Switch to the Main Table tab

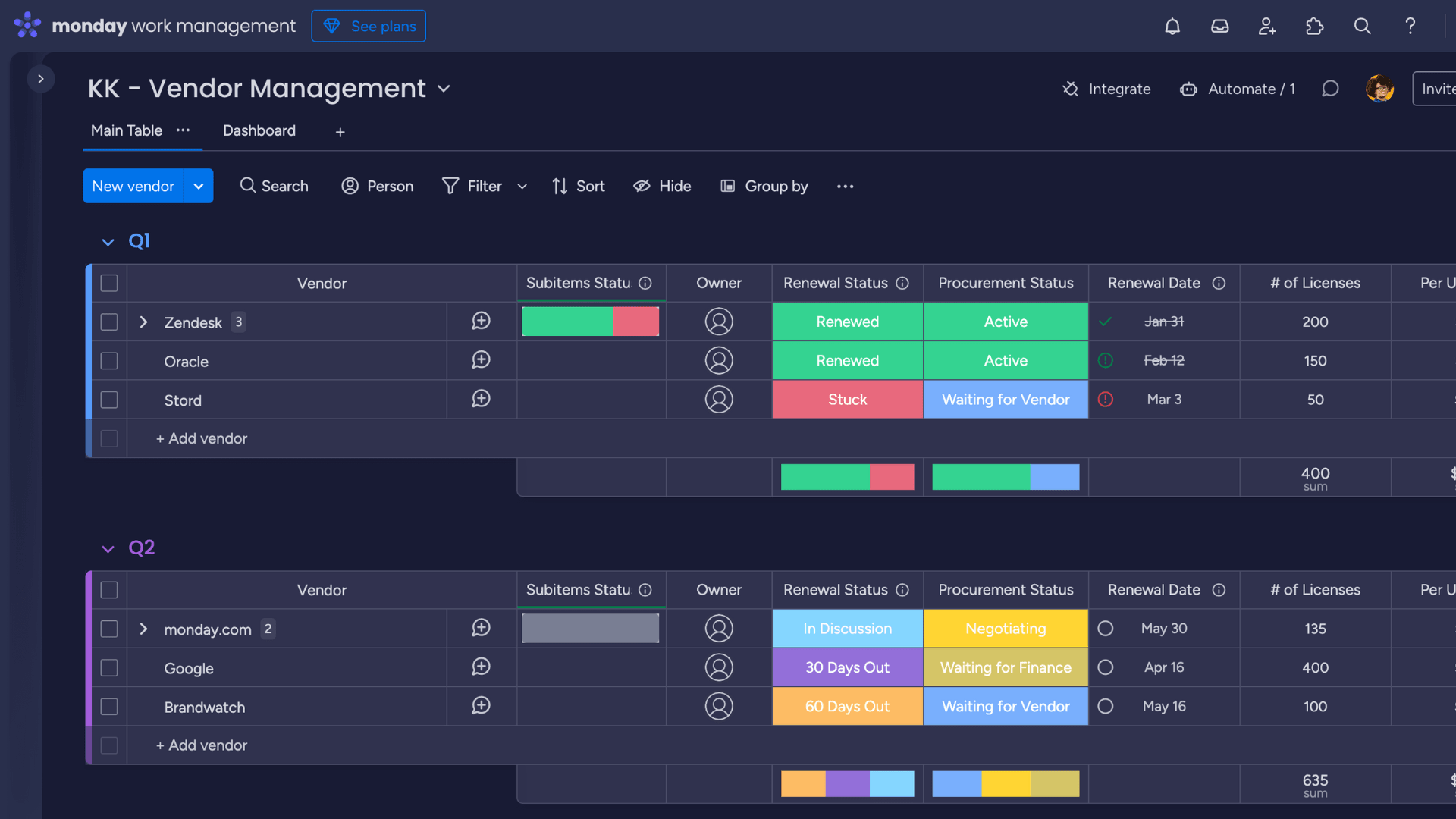coord(127,130)
